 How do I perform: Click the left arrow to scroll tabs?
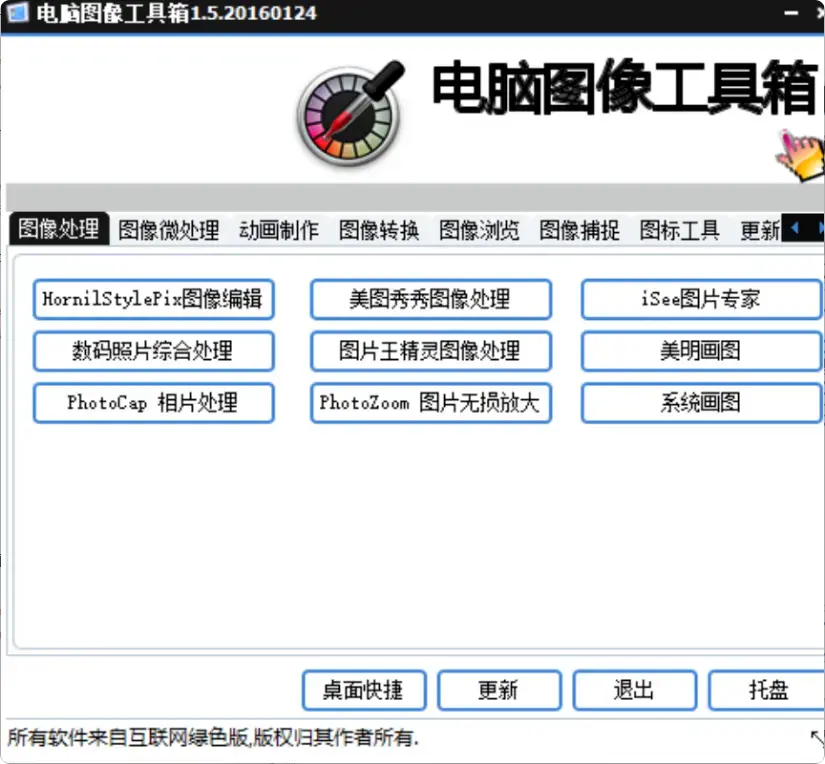point(793,228)
